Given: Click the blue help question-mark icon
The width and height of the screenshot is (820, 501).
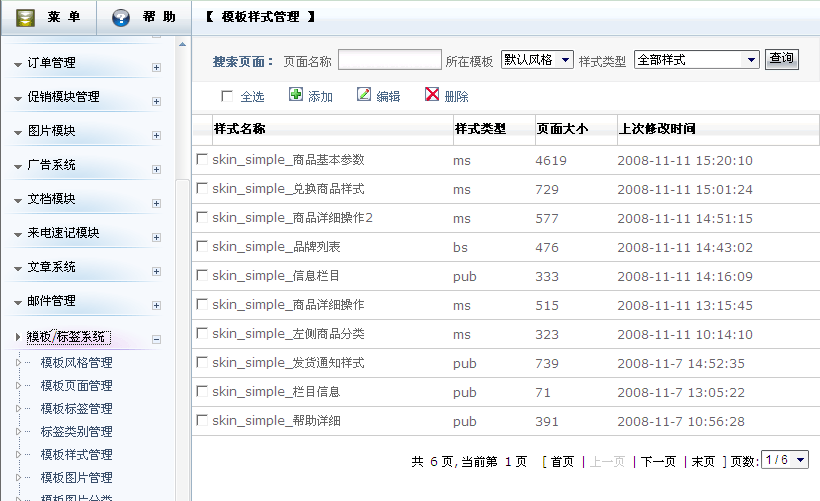Looking at the screenshot, I should coord(121,18).
